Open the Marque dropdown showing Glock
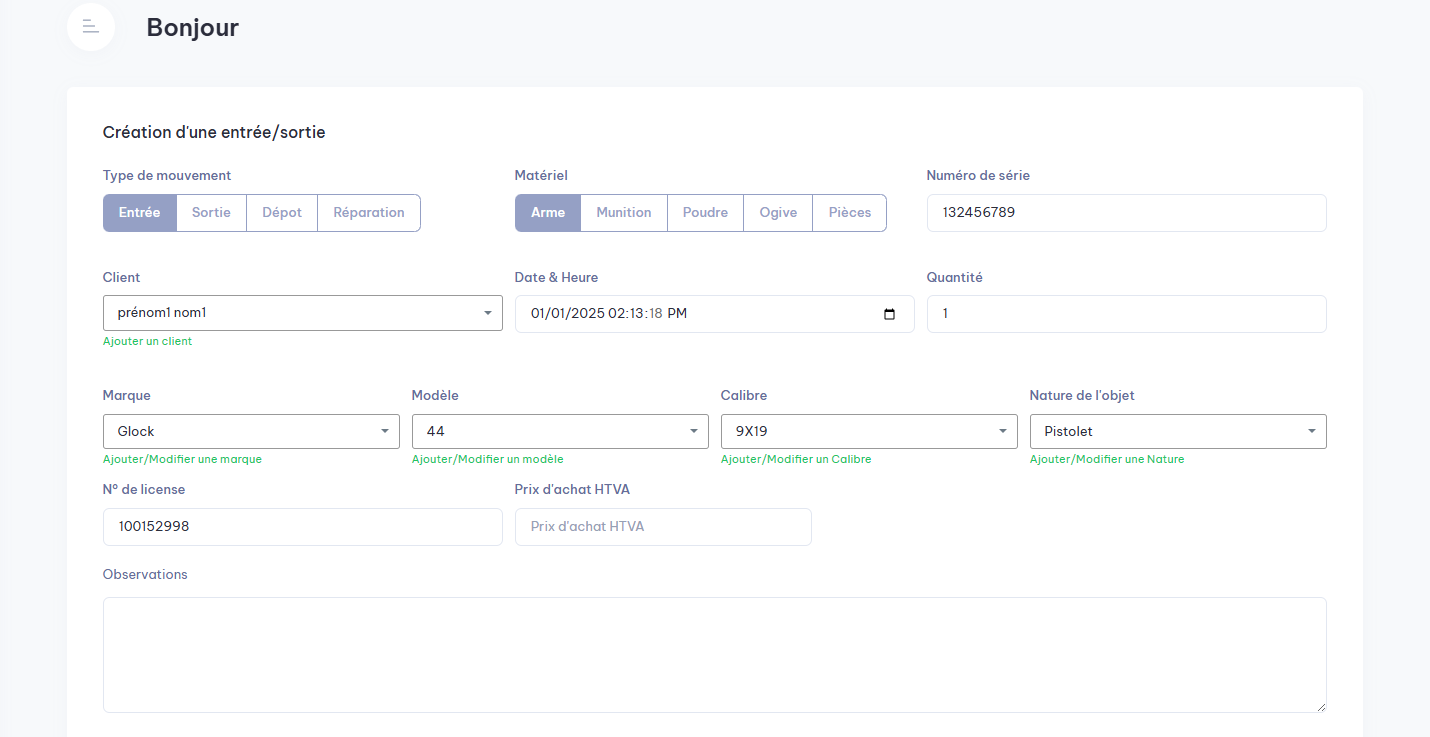Image resolution: width=1430 pixels, height=737 pixels. pyautogui.click(x=251, y=432)
